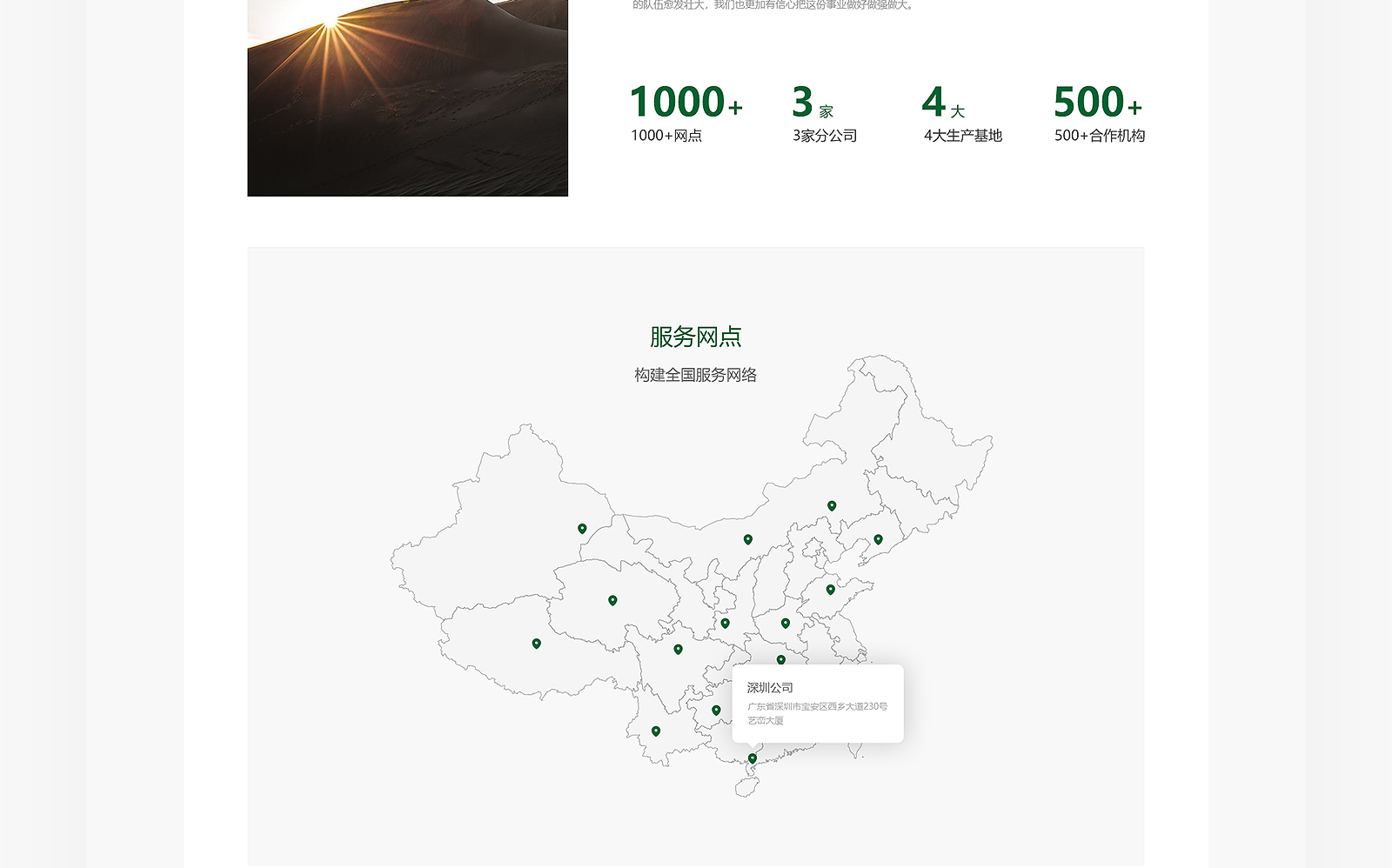The image size is (1392, 868).
Task: Click the 1000+网点 label
Action: [x=666, y=136]
